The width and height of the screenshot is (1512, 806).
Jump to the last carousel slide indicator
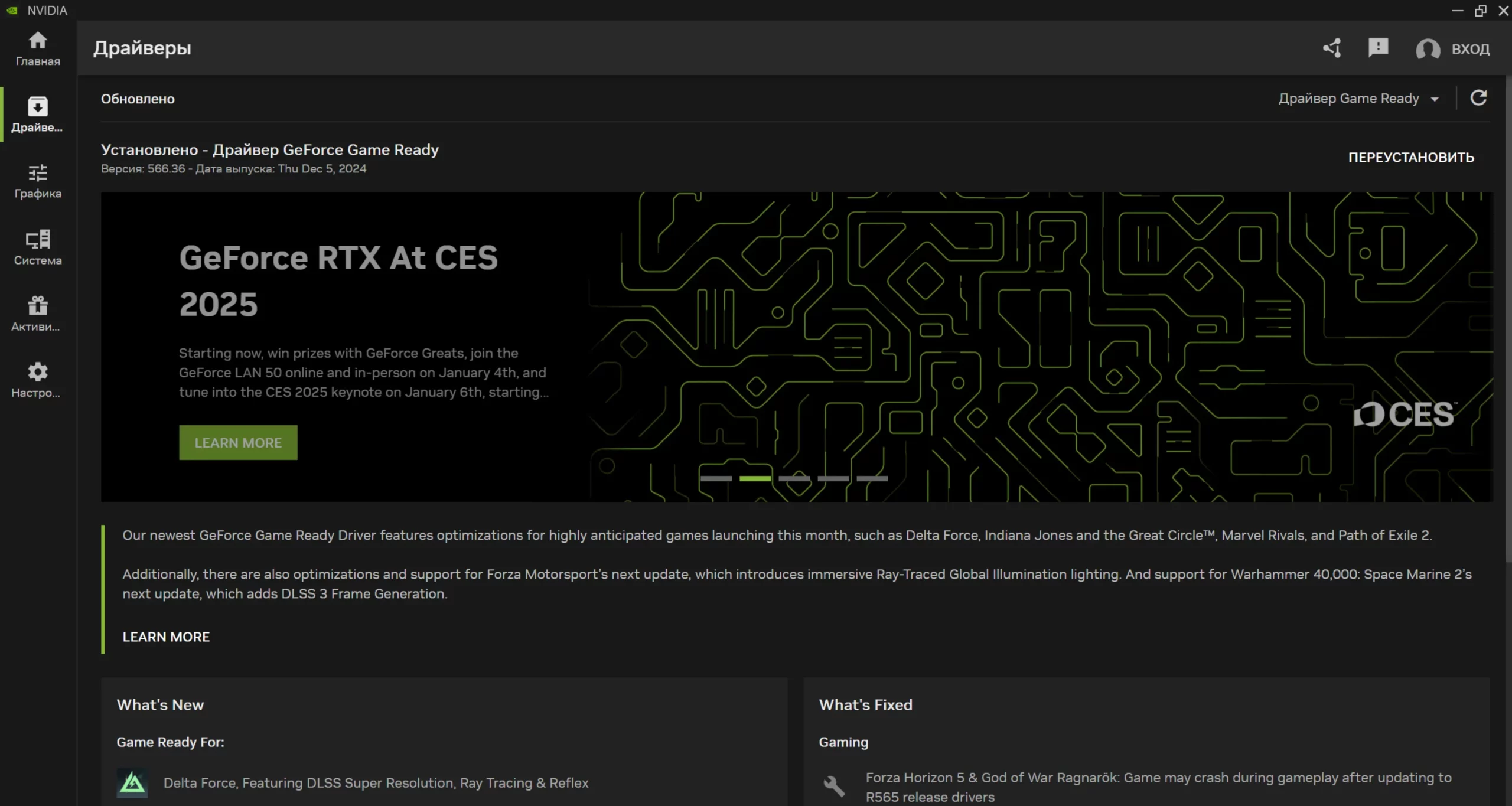pos(872,478)
